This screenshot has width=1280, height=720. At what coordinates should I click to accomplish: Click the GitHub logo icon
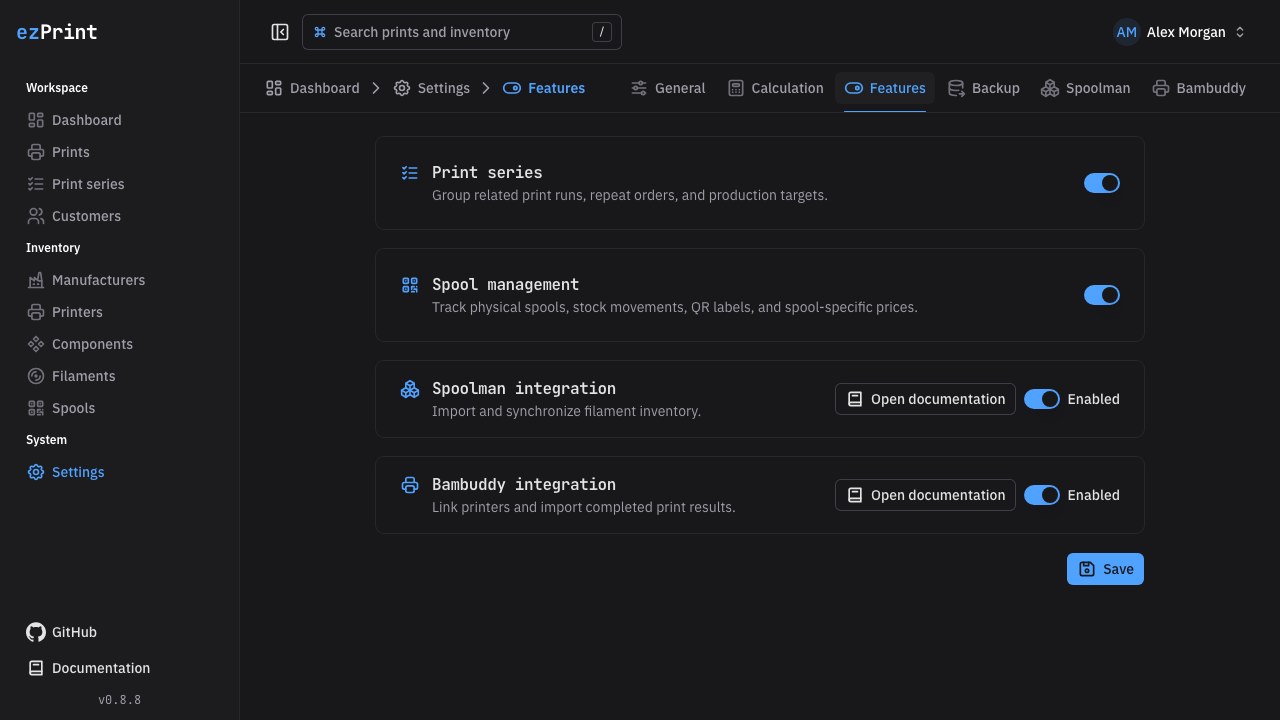tap(36, 632)
